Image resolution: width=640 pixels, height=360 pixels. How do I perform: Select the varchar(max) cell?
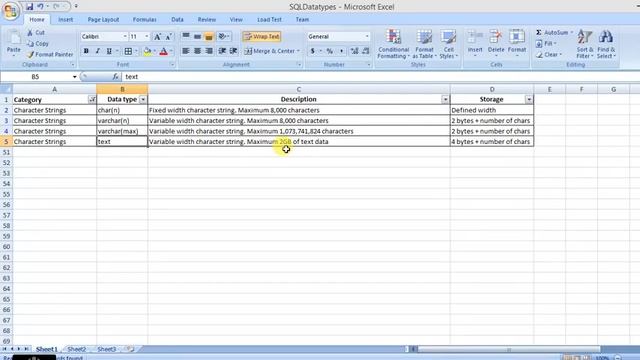coord(122,131)
